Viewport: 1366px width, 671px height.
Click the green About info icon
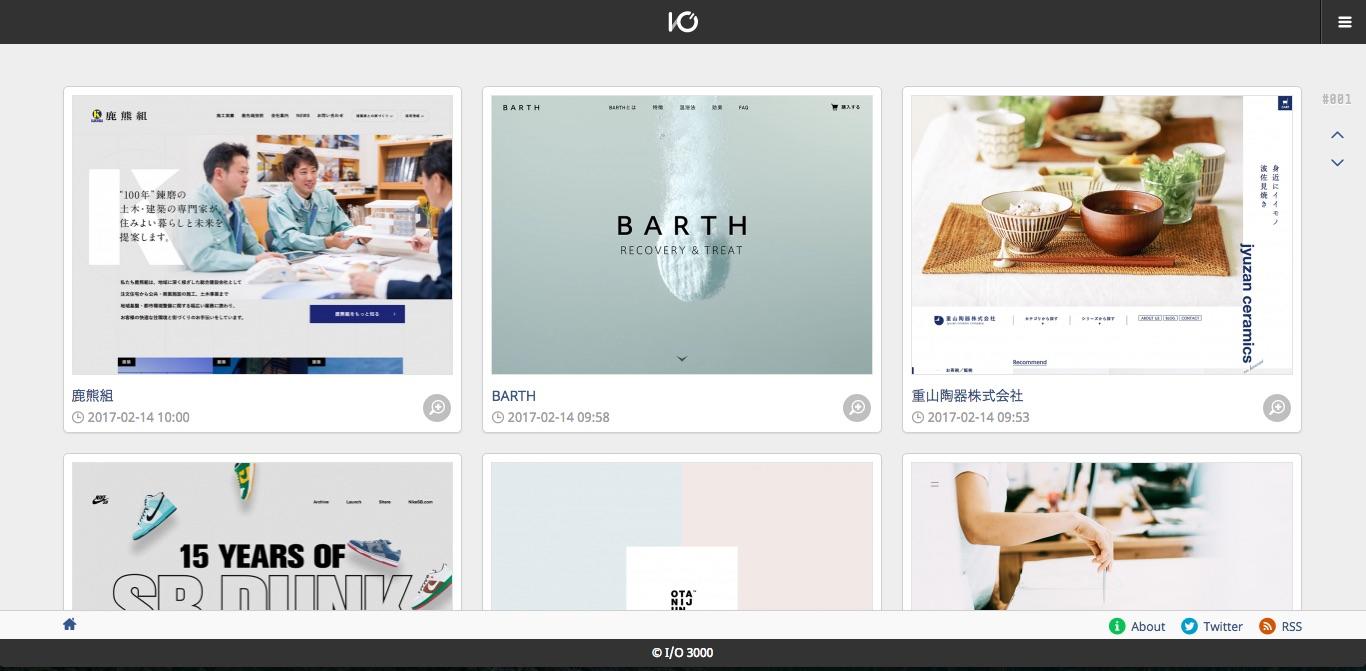(x=1117, y=626)
